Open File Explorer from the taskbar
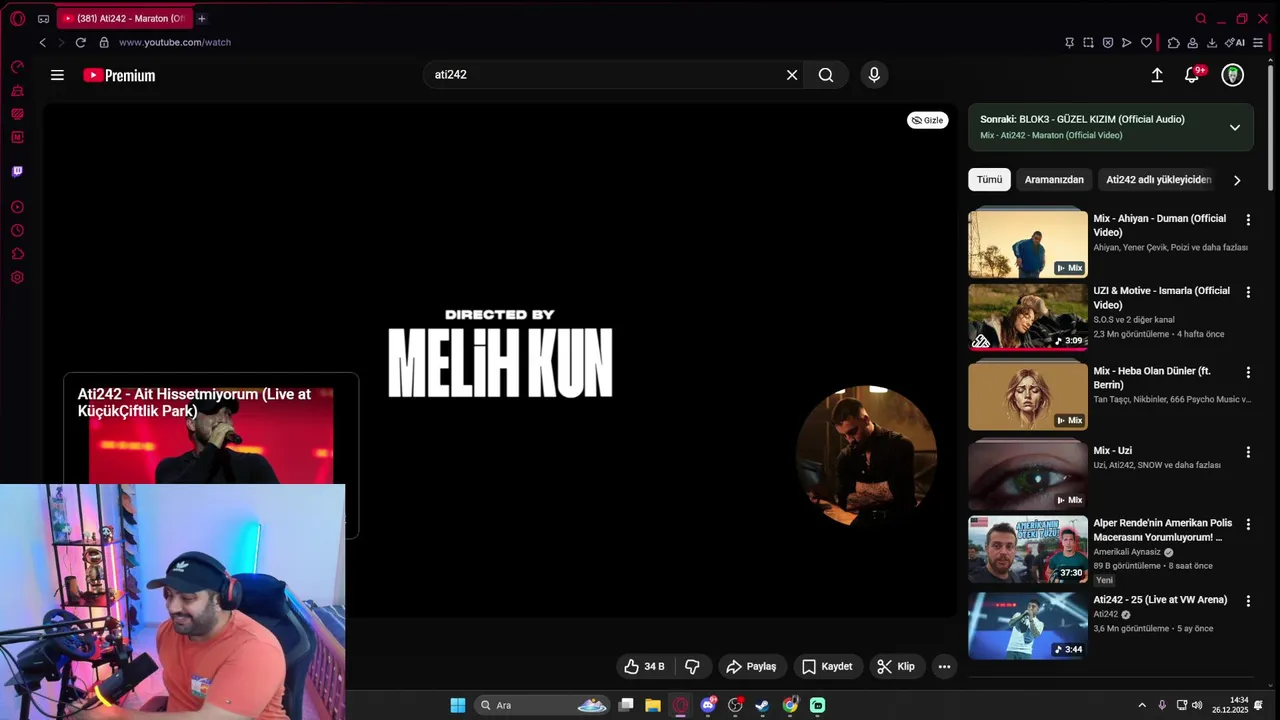The height and width of the screenshot is (720, 1280). [x=653, y=705]
